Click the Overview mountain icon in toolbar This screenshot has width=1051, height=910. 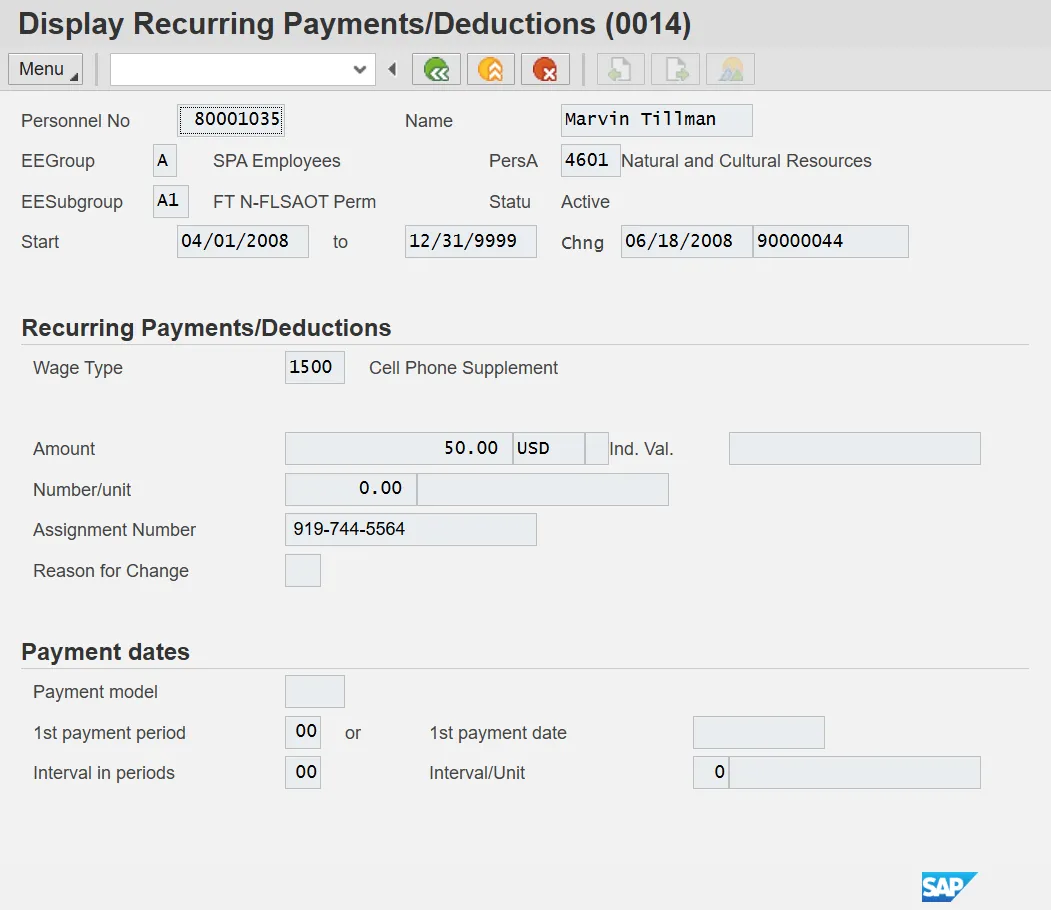(x=730, y=69)
